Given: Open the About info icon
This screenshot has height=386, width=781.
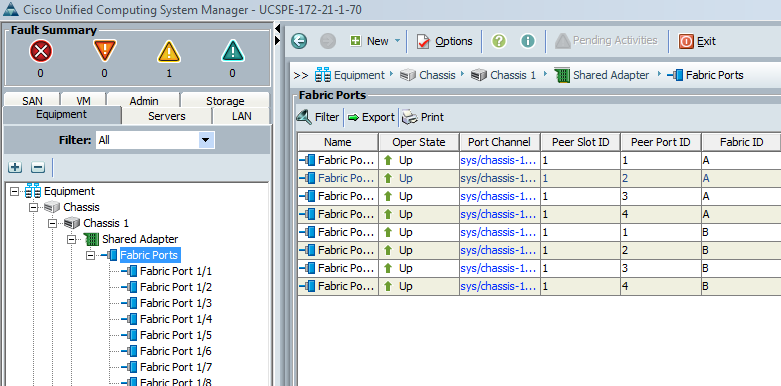Looking at the screenshot, I should [x=527, y=41].
